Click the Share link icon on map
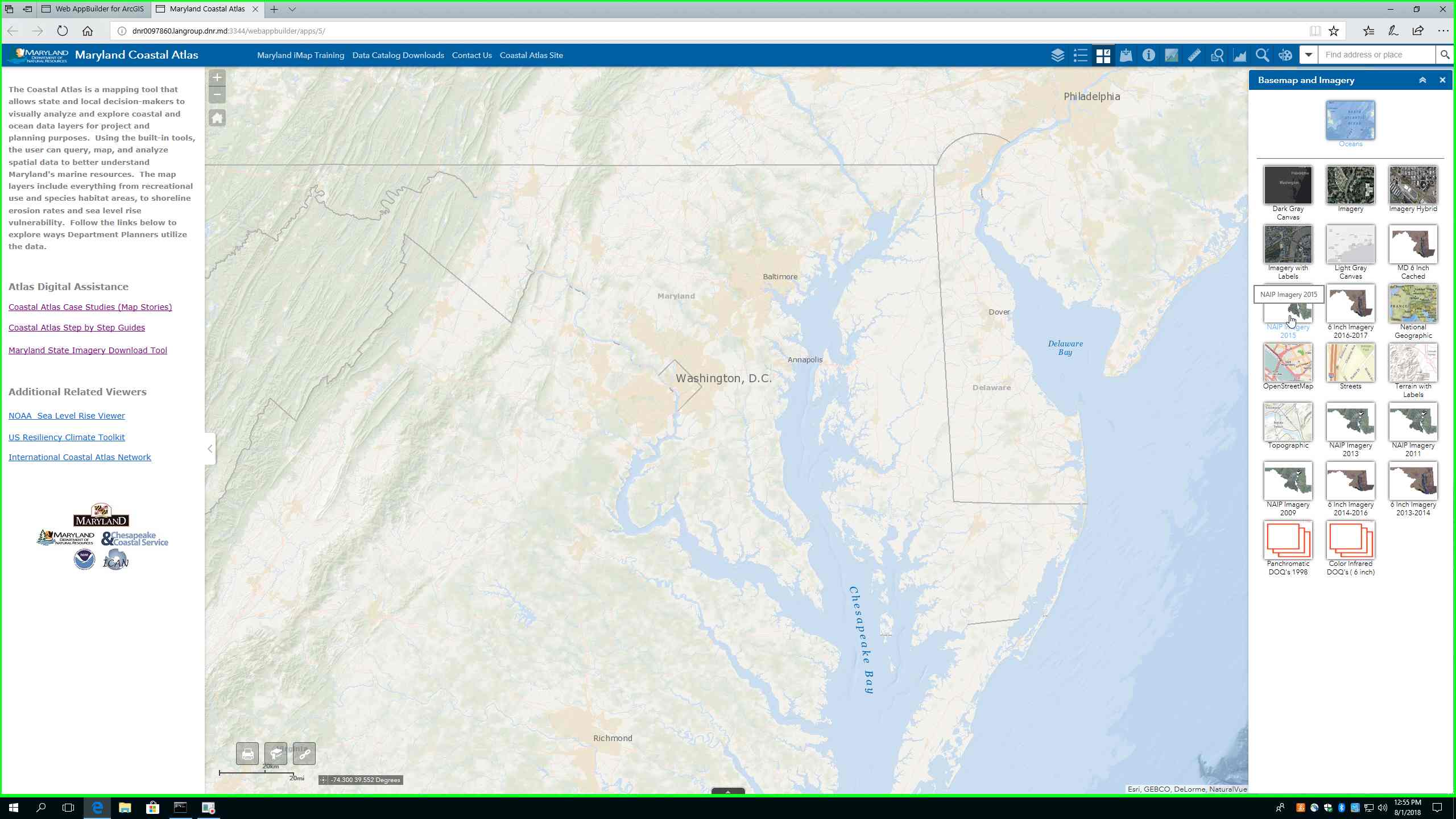The width and height of the screenshot is (1456, 819). (x=304, y=754)
